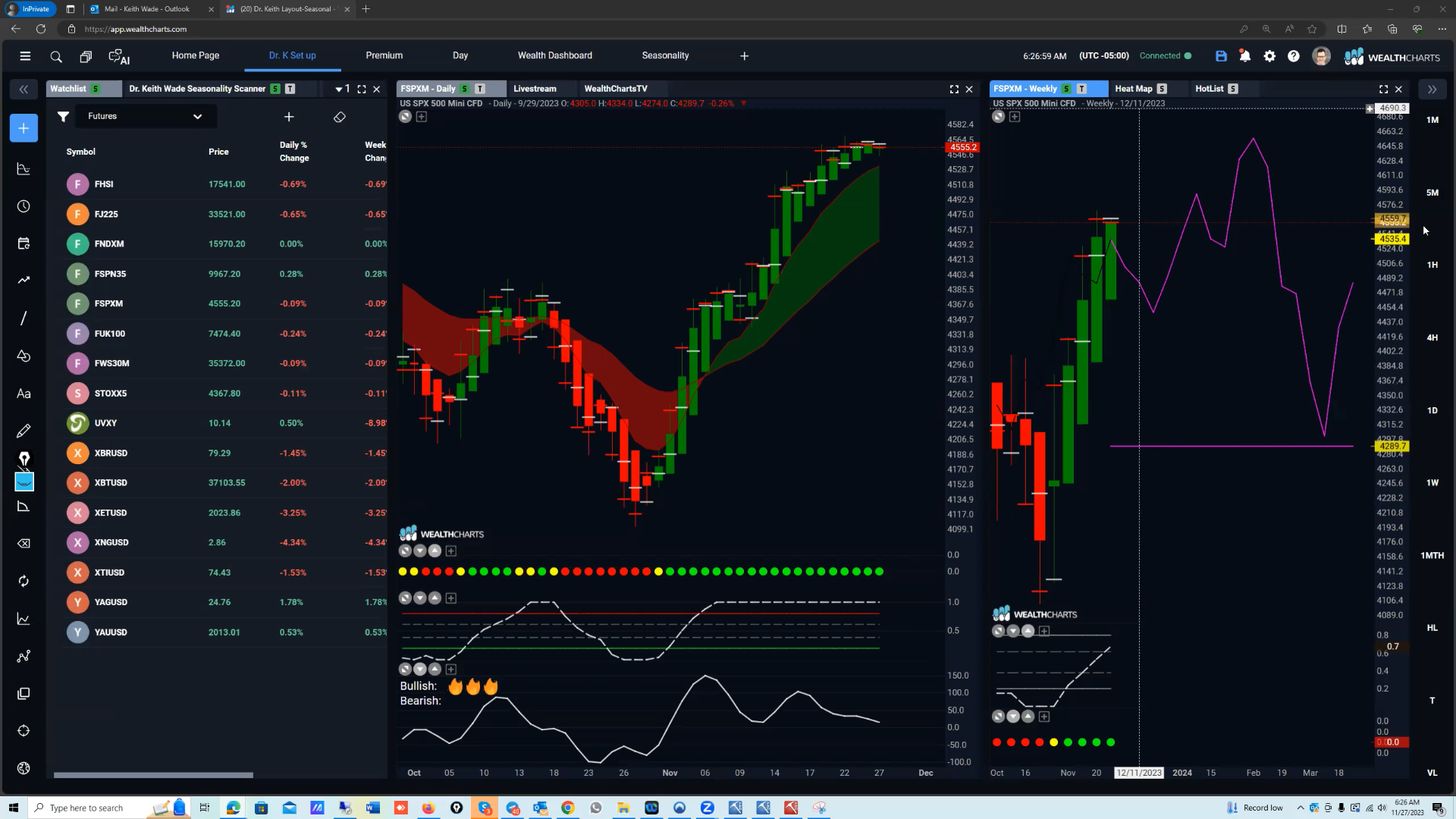Toggle the S badge on Watchlist tab
This screenshot has height=819, width=1456.
pos(96,89)
